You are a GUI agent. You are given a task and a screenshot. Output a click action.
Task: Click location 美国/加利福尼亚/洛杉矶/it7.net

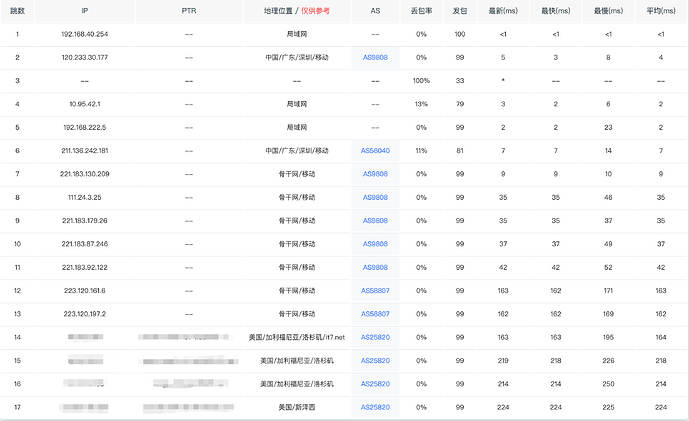(x=297, y=337)
